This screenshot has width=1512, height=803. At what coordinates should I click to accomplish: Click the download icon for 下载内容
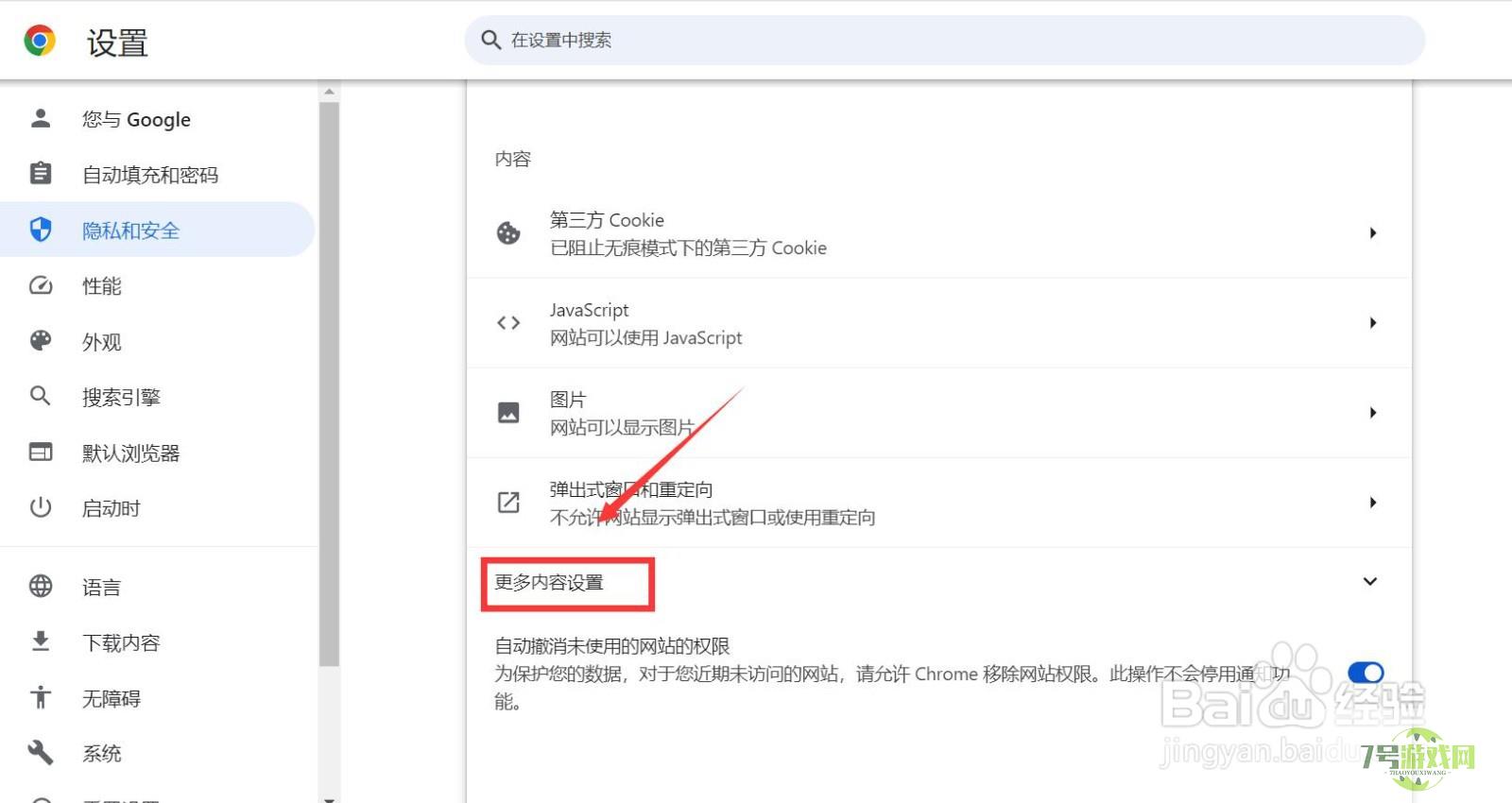pos(40,641)
